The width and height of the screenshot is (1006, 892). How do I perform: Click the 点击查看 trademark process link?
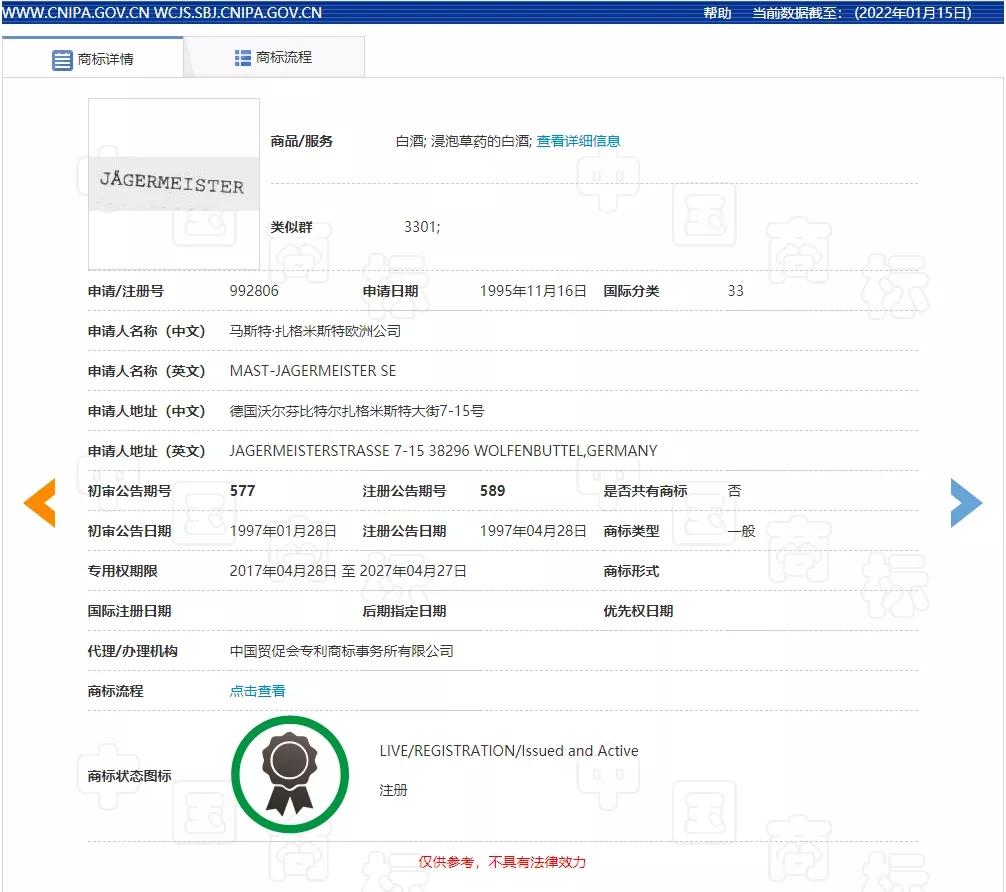point(257,691)
